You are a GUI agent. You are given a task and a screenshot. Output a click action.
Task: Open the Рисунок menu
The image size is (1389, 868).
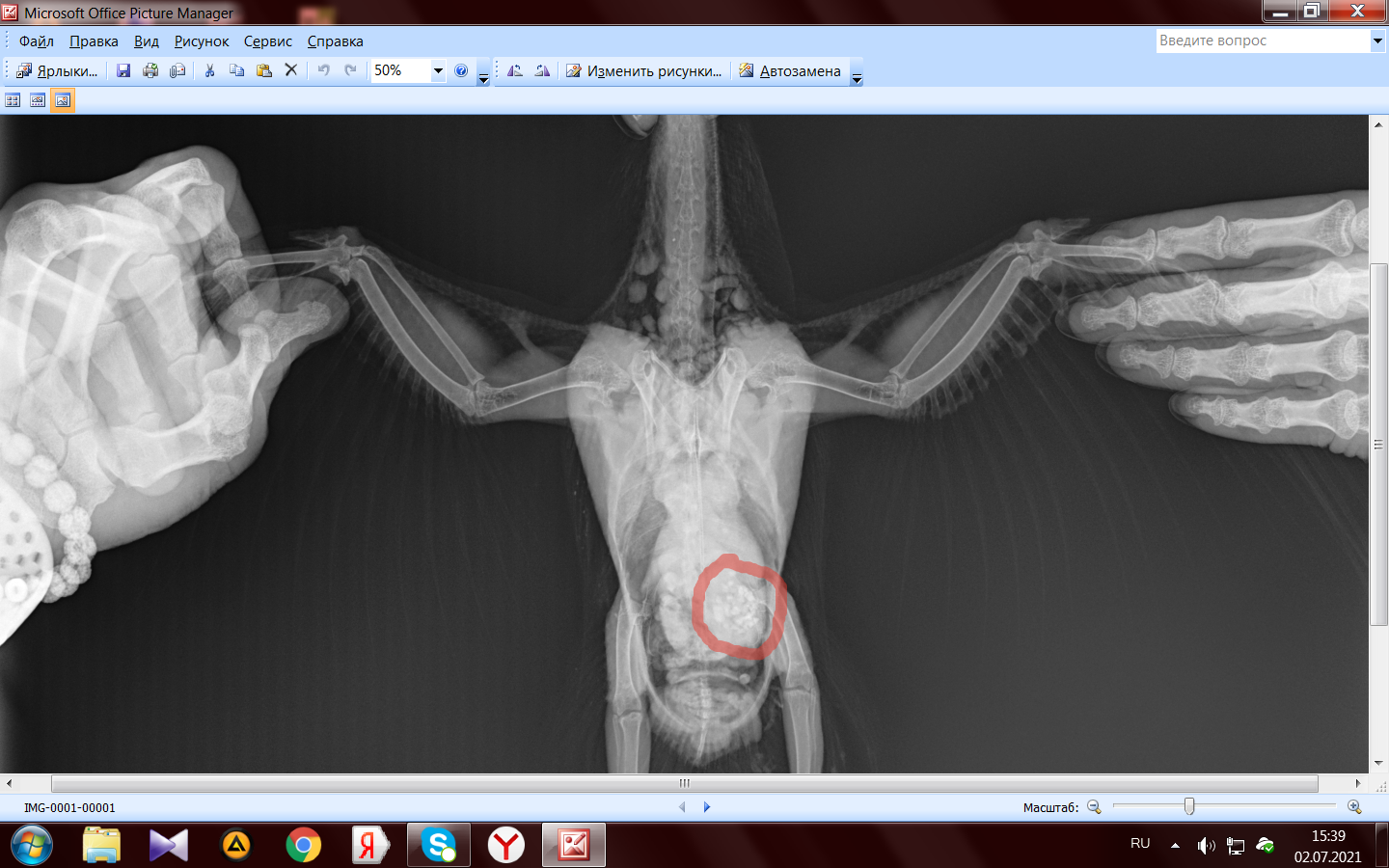[x=202, y=41]
